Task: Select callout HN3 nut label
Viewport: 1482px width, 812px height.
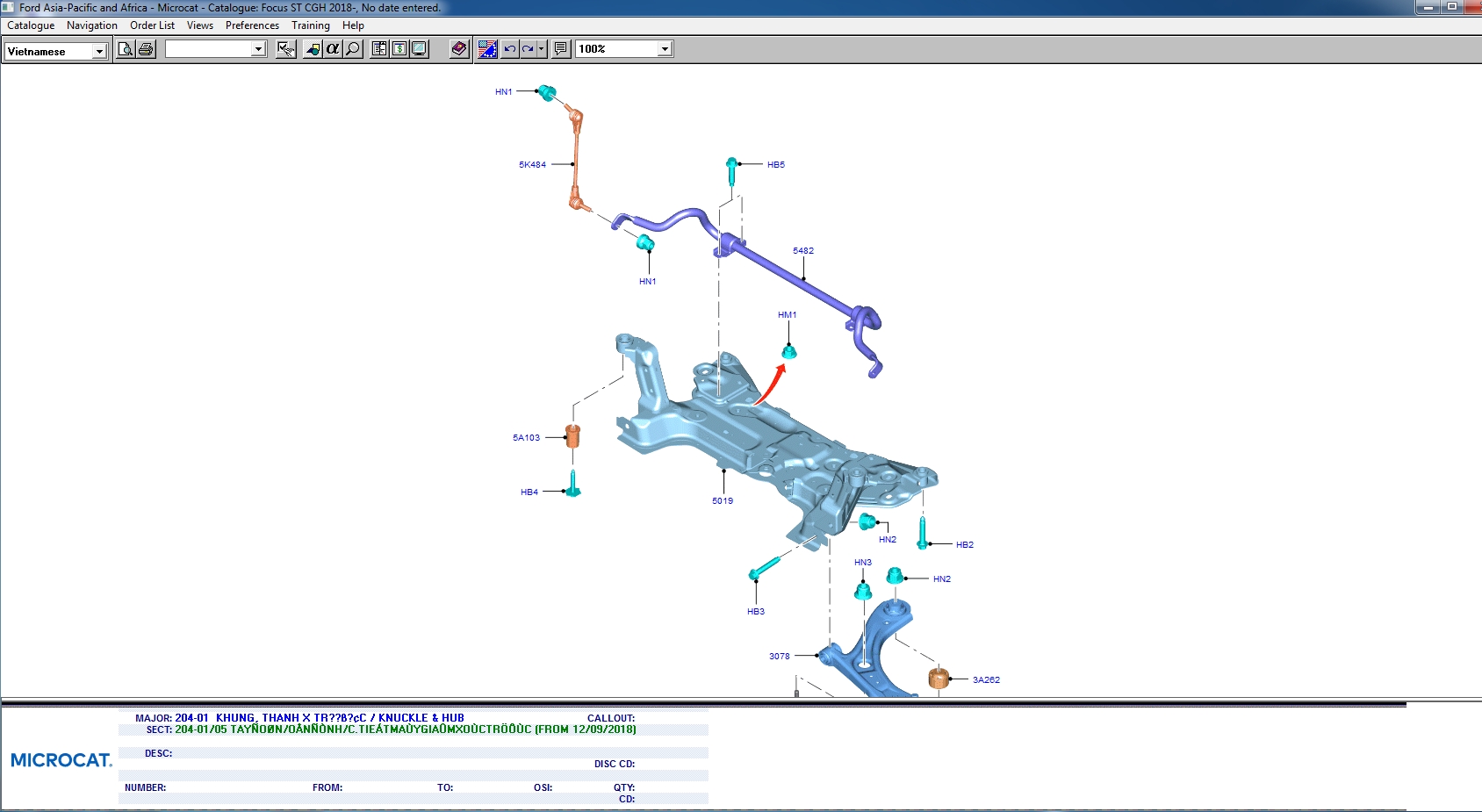Action: pos(863,562)
